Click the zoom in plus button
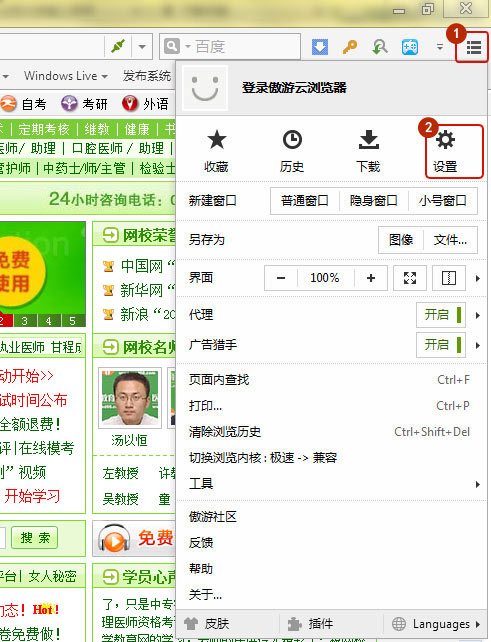Viewport: 491px width, 642px height. pyautogui.click(x=371, y=278)
